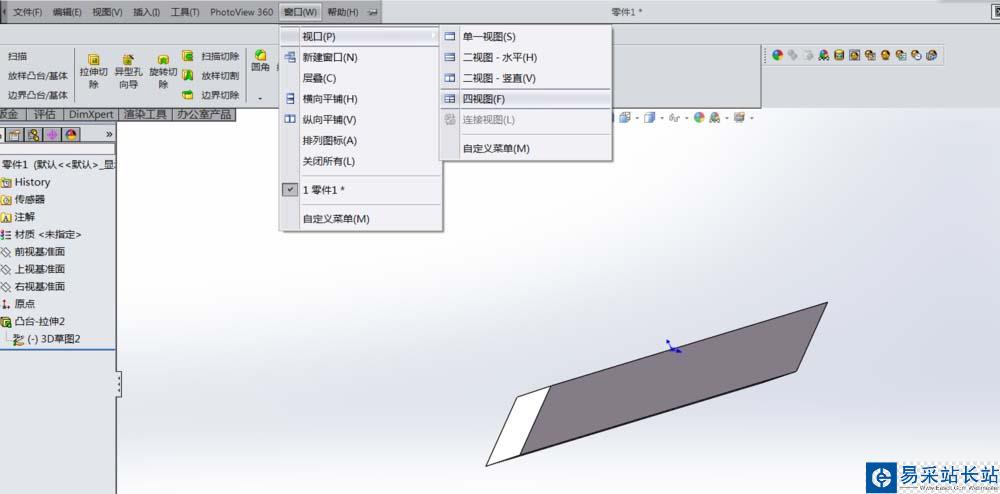The width and height of the screenshot is (1000, 494).
Task: Choose 层叠(C) cascade windows
Action: click(361, 78)
